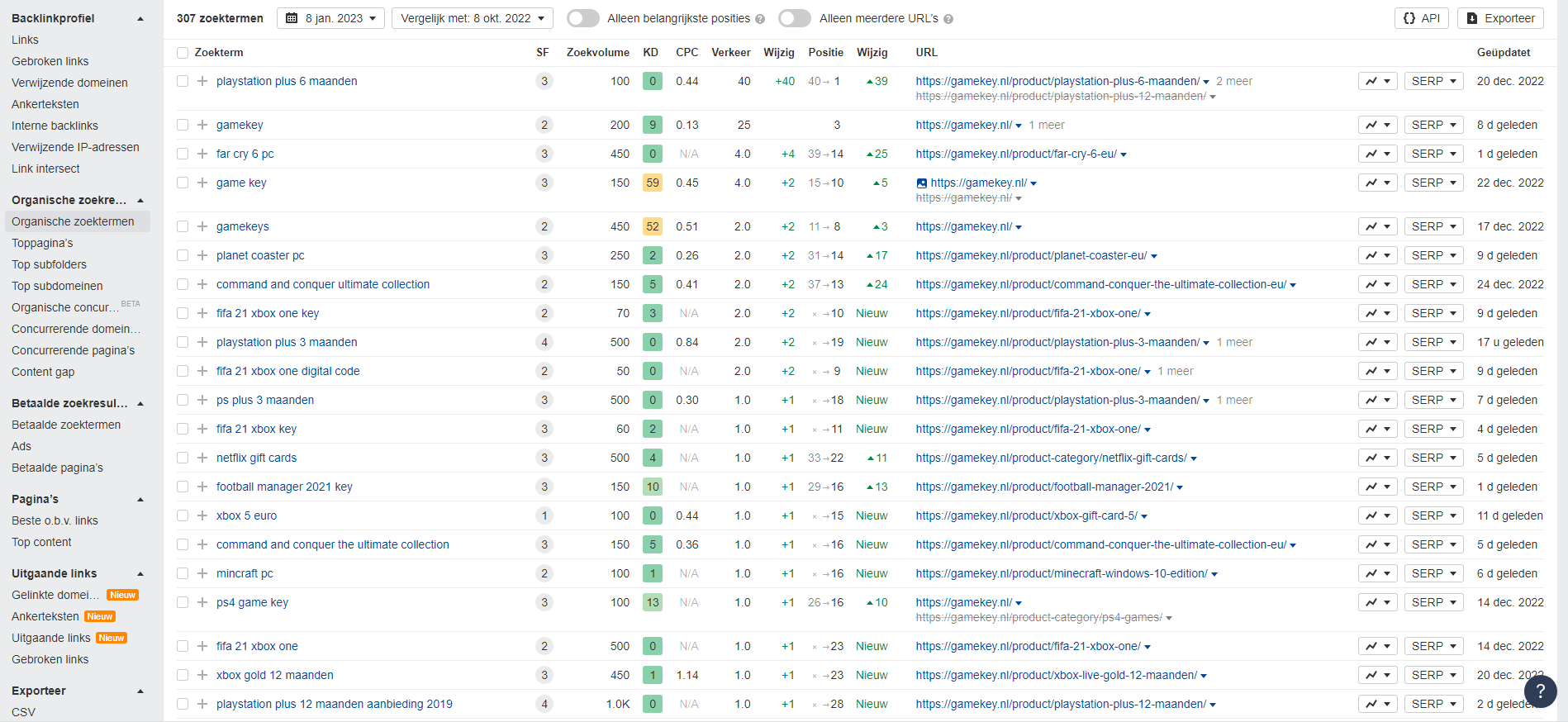Viewport: 1568px width, 722px height.
Task: Click info icon beside 'Alleen belangrijkste posities'
Action: 760,19
